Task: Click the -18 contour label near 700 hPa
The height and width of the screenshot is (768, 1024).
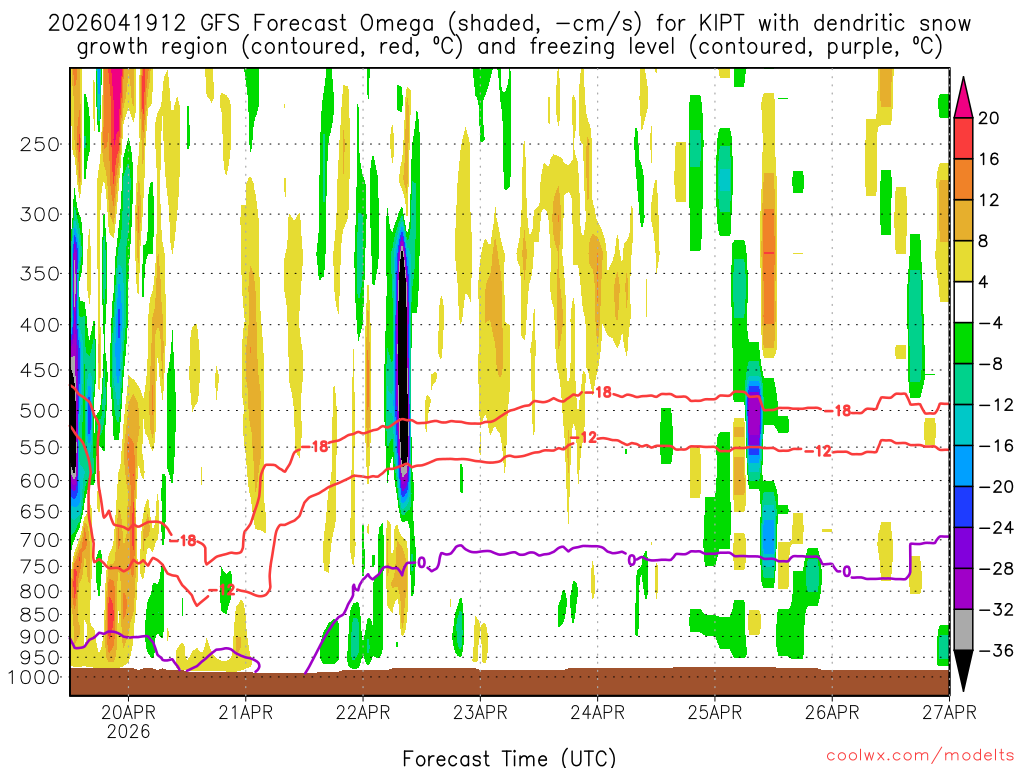Action: tap(183, 541)
